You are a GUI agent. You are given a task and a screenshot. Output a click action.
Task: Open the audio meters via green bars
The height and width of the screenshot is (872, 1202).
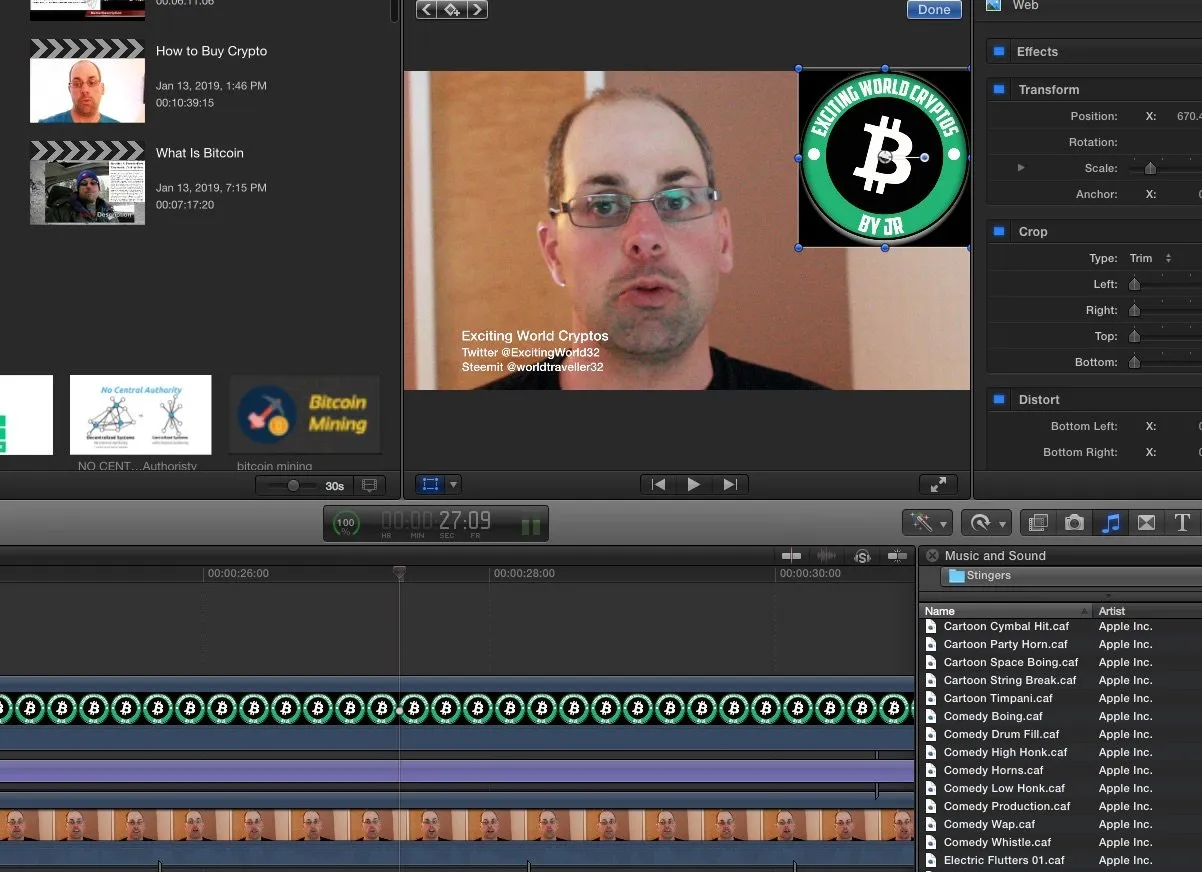[531, 525]
